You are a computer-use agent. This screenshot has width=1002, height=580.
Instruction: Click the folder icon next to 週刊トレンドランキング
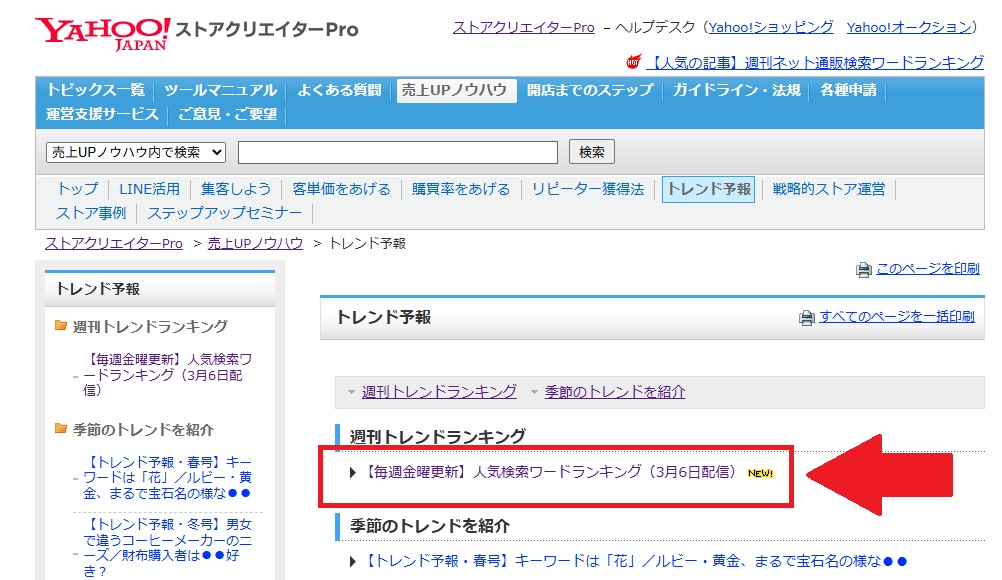point(61,326)
